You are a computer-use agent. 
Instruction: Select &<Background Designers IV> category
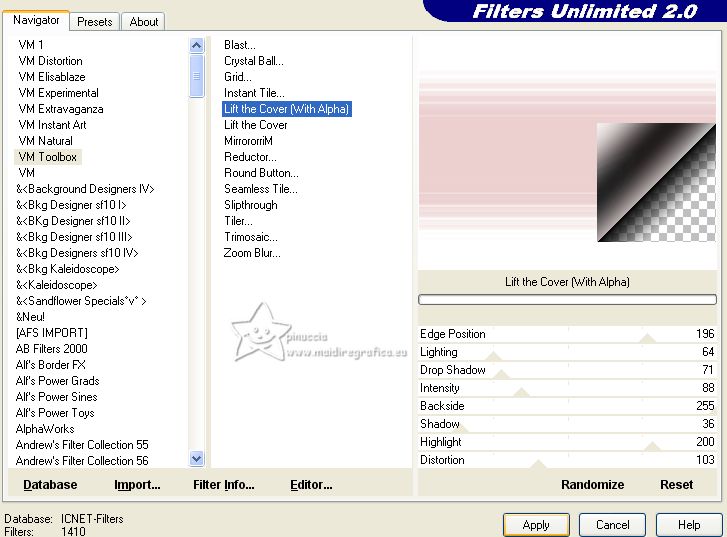85,189
